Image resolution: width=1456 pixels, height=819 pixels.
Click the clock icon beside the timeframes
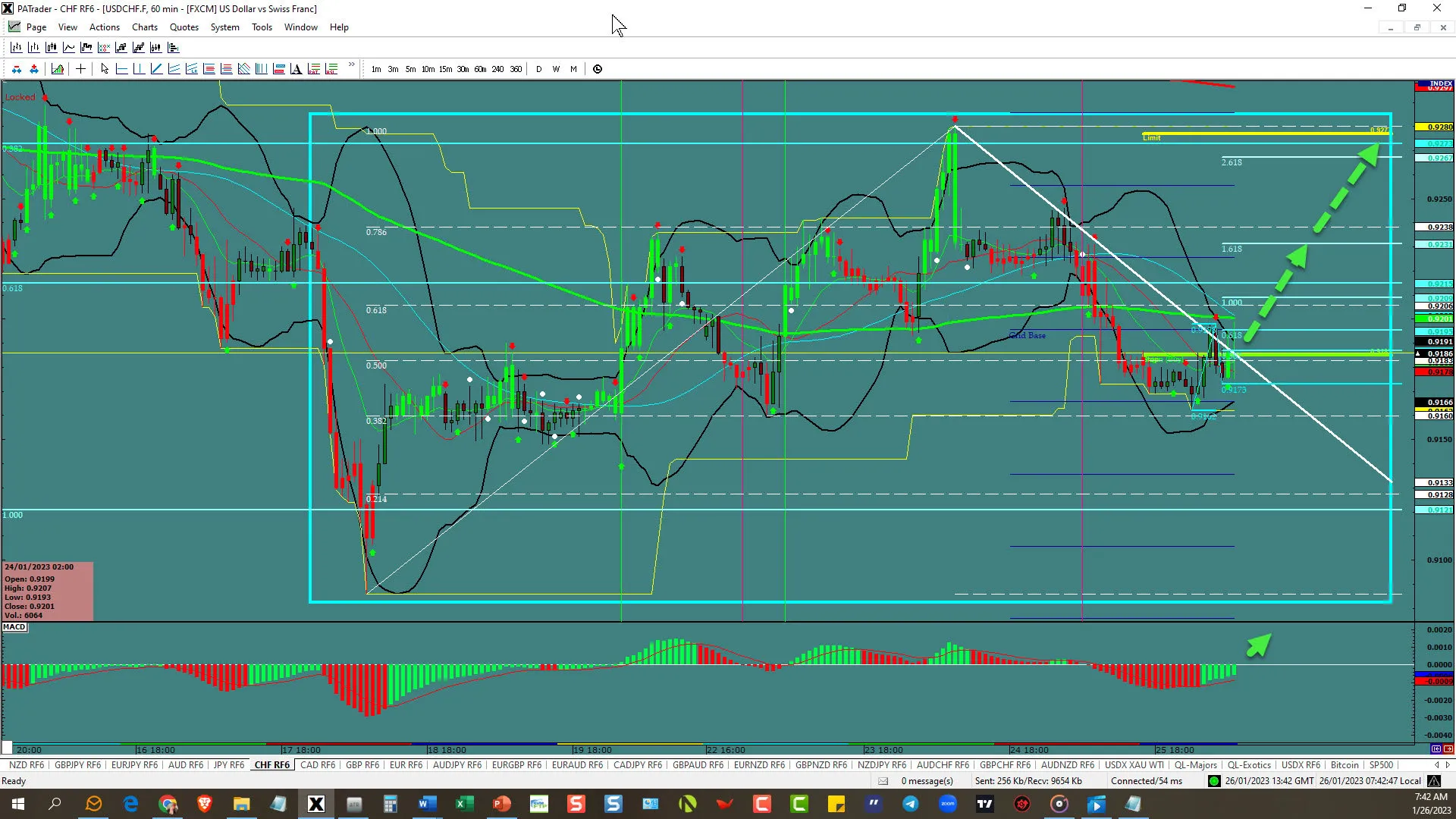pyautogui.click(x=598, y=69)
